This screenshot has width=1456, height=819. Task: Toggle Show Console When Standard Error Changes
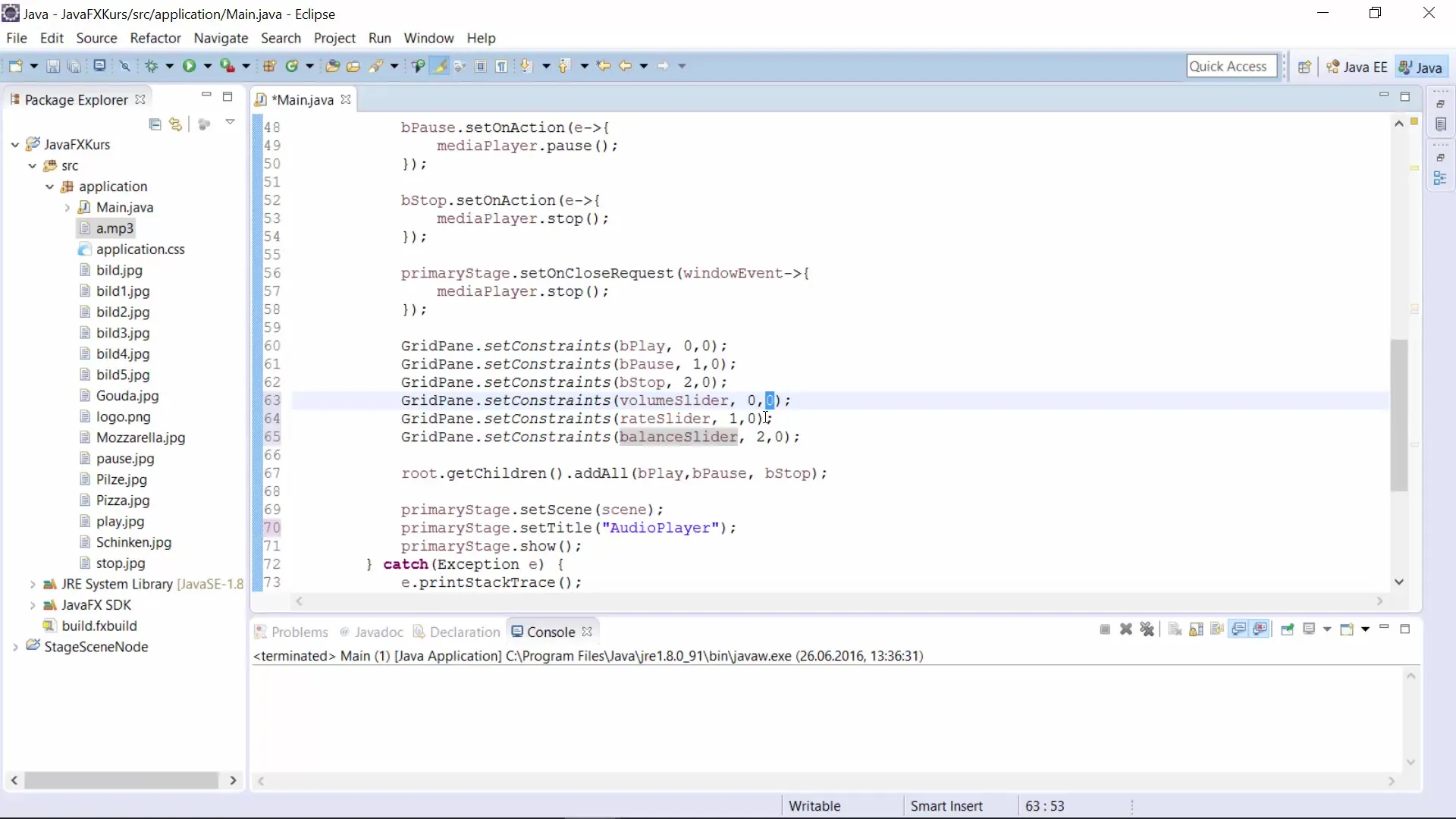coord(1260,629)
